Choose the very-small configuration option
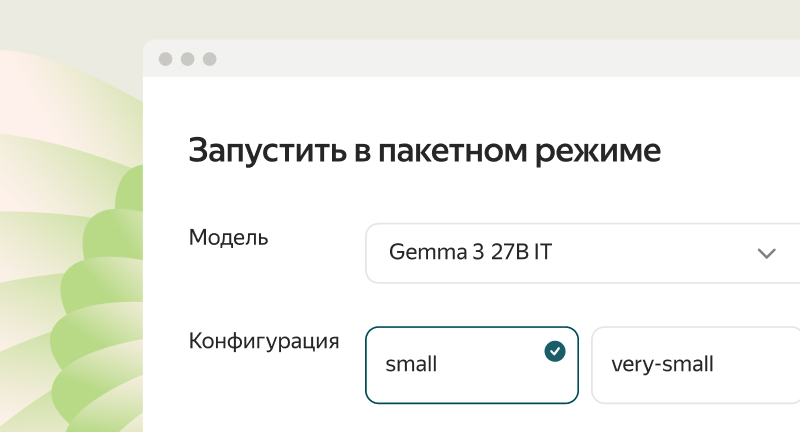 pyautogui.click(x=696, y=365)
